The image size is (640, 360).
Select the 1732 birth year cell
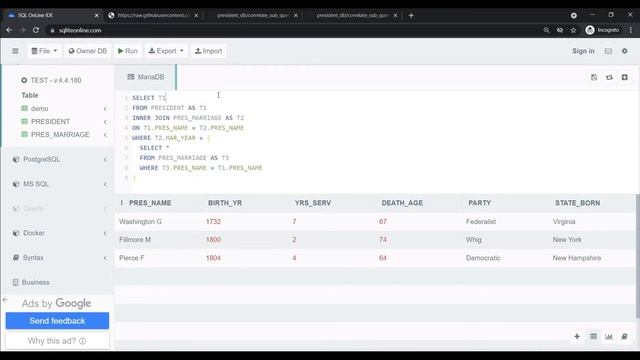click(213, 222)
